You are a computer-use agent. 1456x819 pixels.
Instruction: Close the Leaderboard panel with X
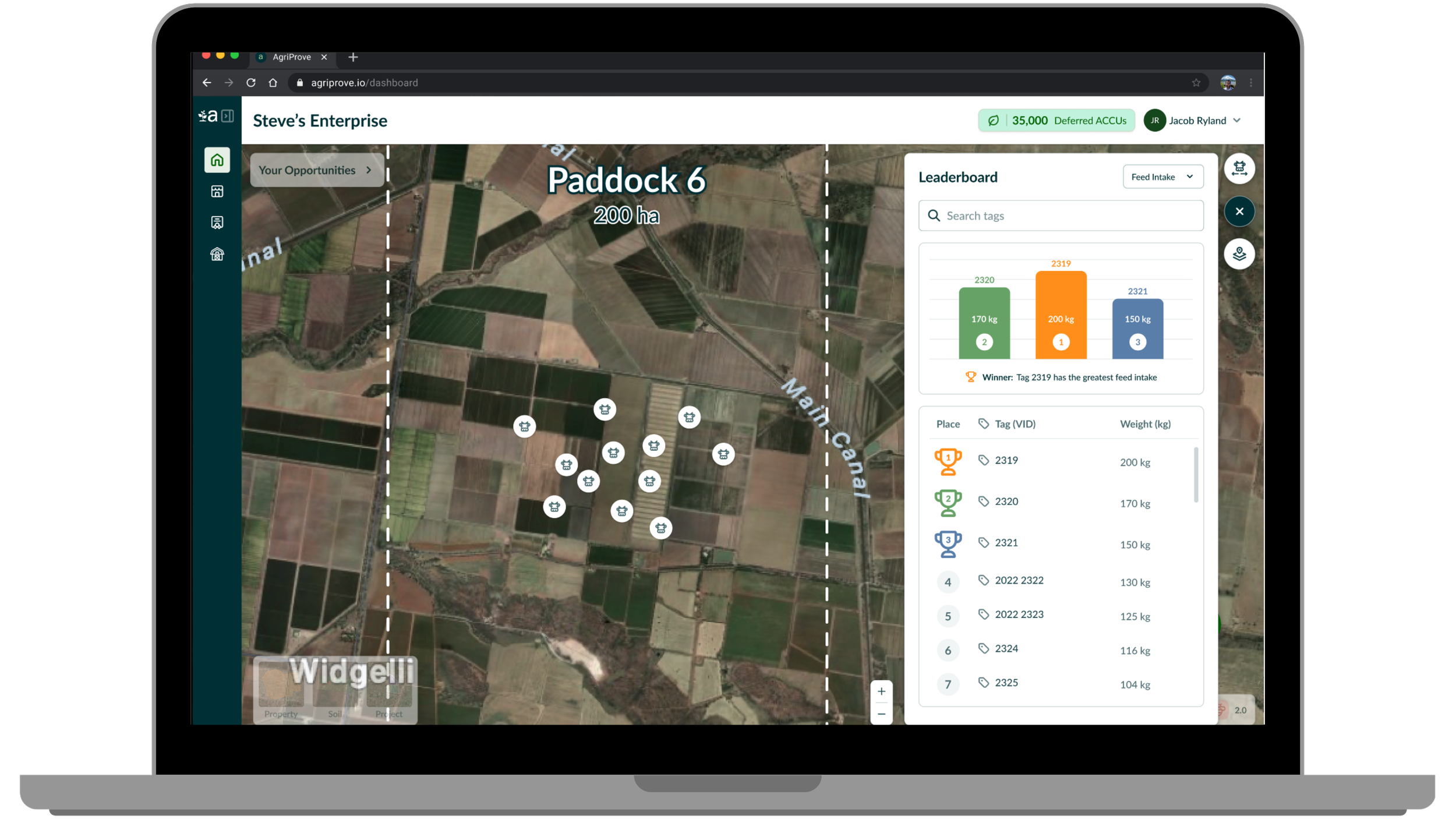point(1239,211)
